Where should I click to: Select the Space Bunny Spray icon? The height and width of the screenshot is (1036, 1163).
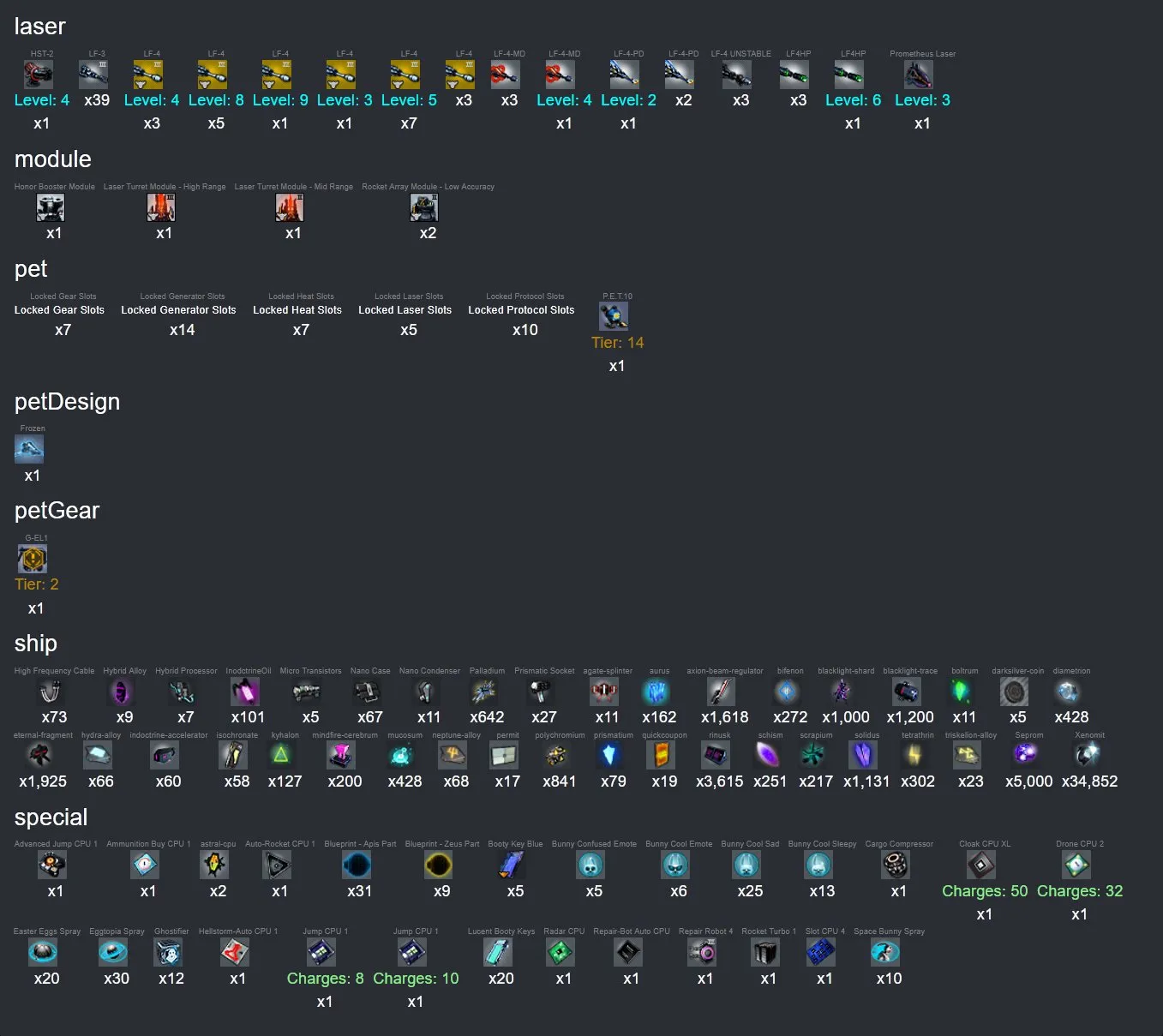(886, 952)
